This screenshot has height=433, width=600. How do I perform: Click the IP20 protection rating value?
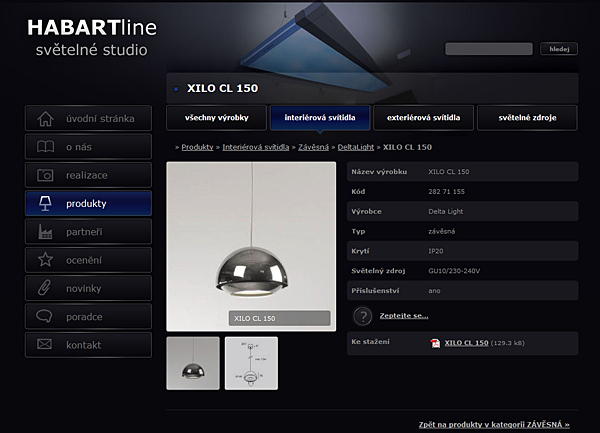click(x=435, y=251)
